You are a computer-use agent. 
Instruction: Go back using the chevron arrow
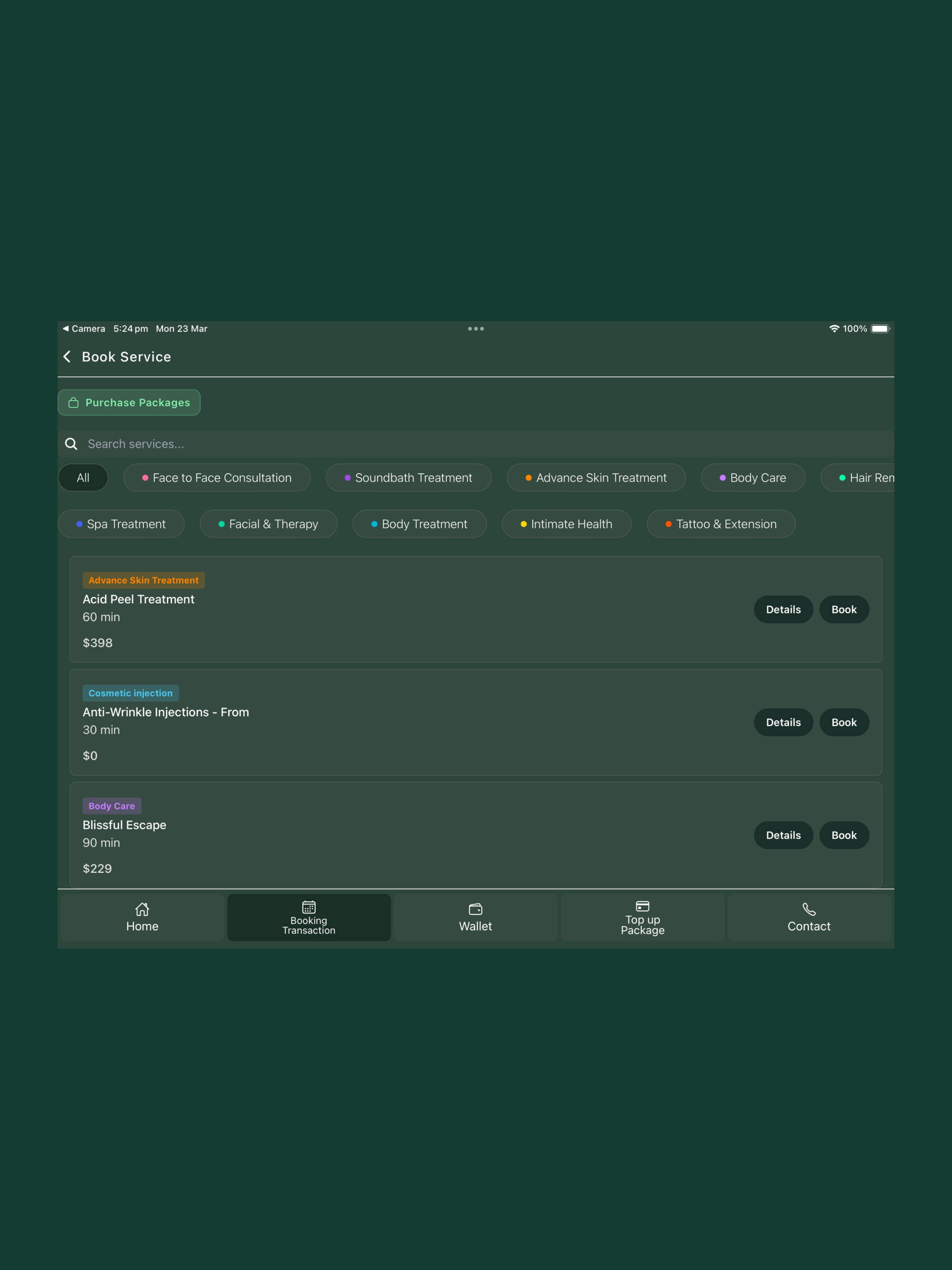click(67, 357)
